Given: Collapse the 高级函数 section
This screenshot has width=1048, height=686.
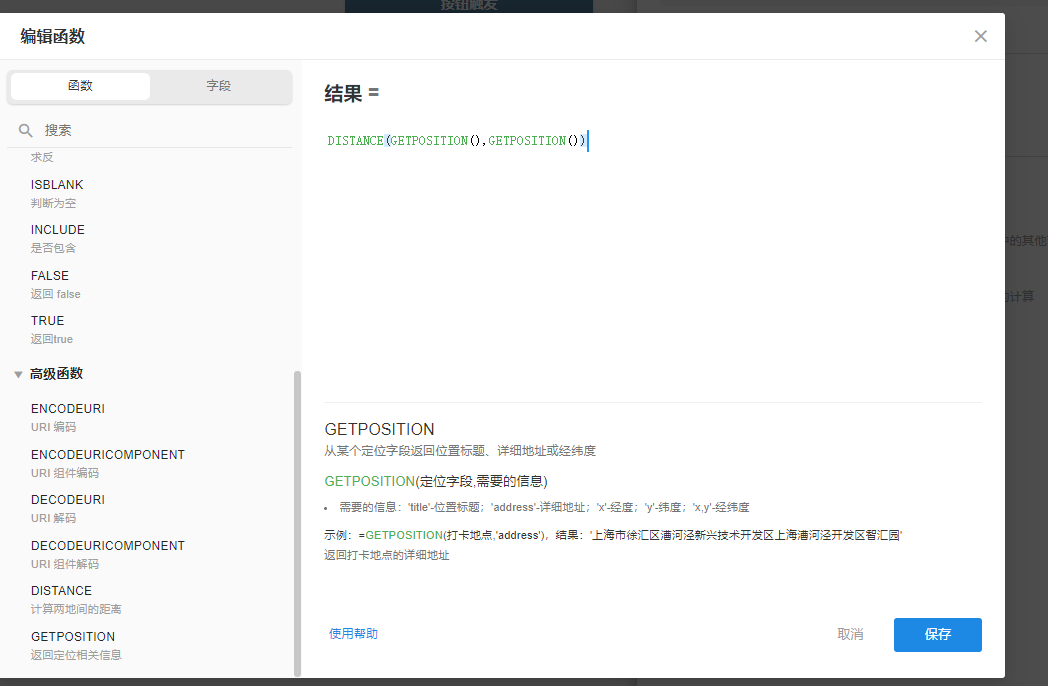Looking at the screenshot, I should point(18,374).
